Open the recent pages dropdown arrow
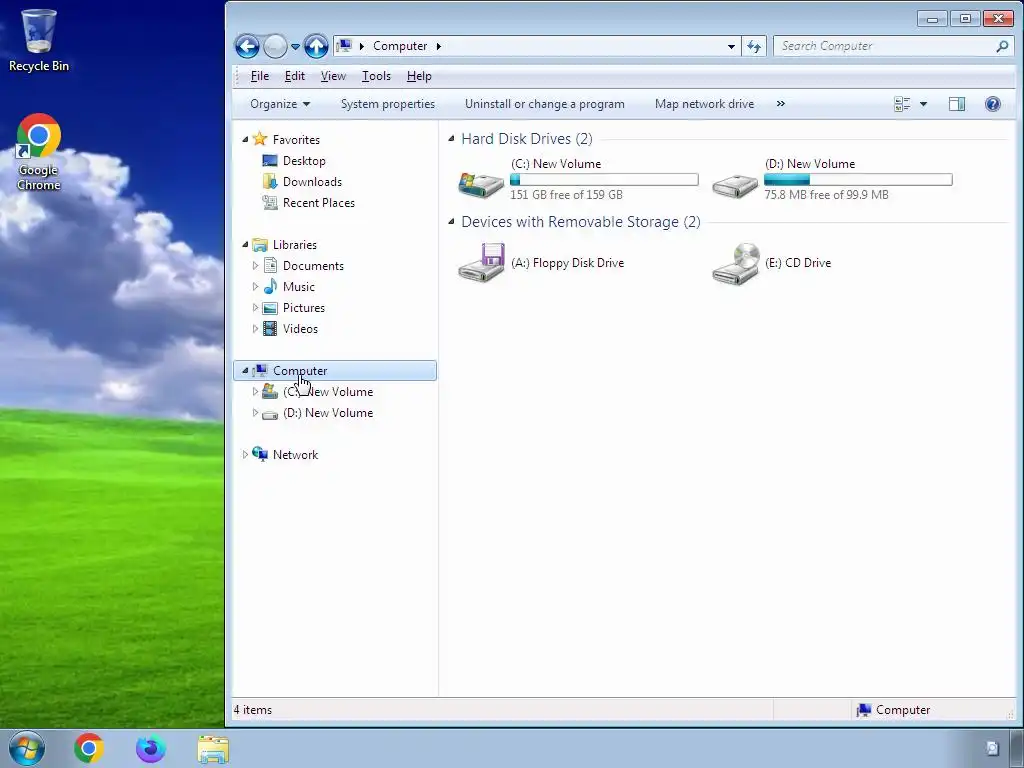The width and height of the screenshot is (1024, 768). pos(295,46)
